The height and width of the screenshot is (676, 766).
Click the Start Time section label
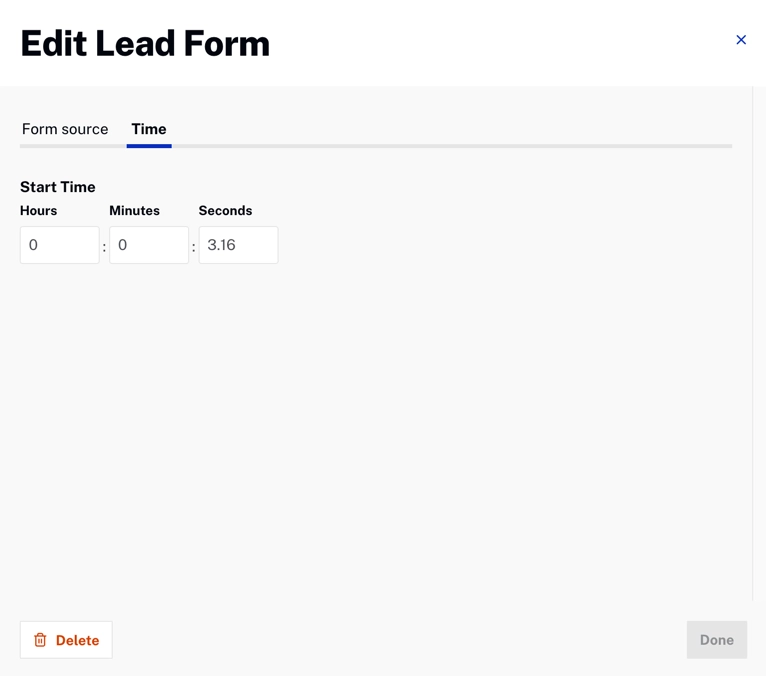58,187
